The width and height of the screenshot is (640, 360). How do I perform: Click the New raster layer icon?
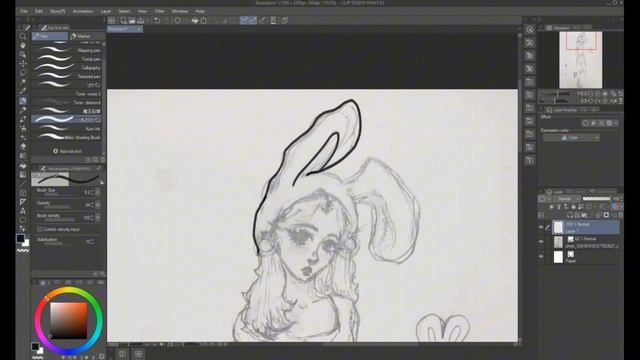point(570,215)
